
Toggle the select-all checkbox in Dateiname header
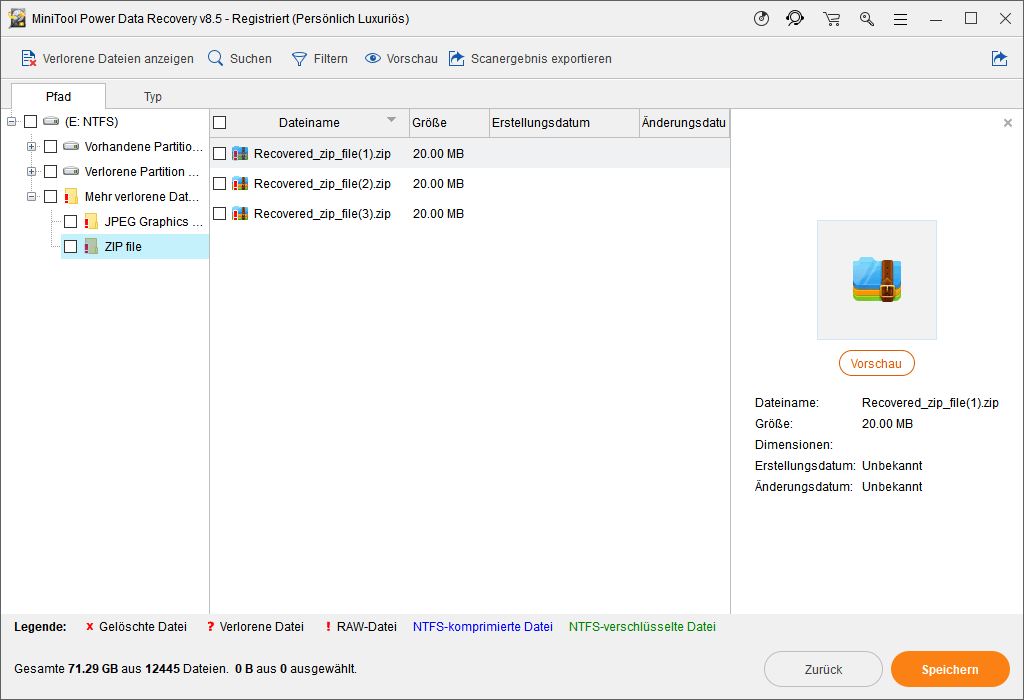[x=219, y=122]
